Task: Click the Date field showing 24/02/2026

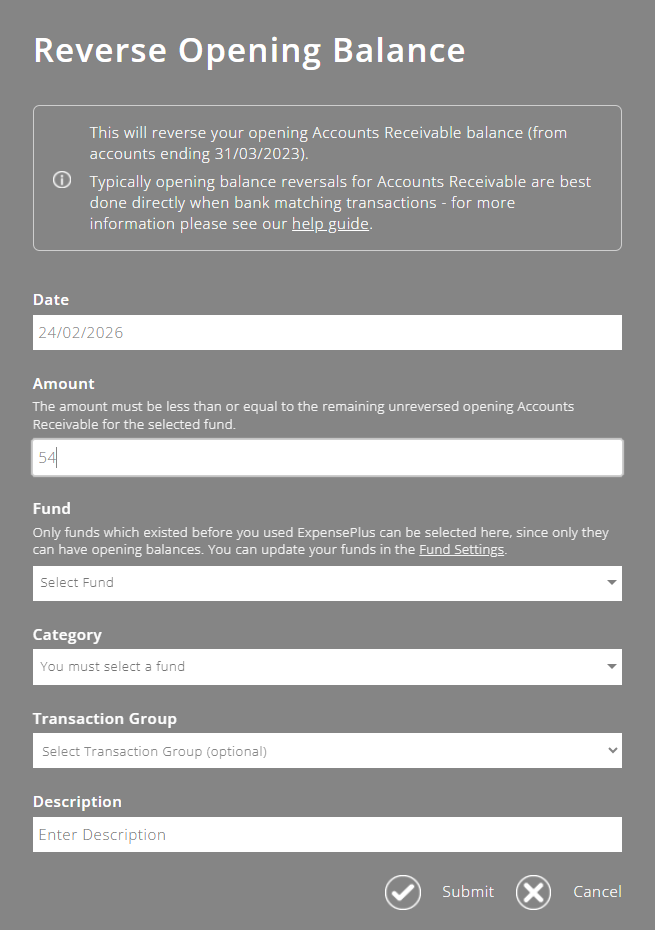Action: [x=327, y=332]
